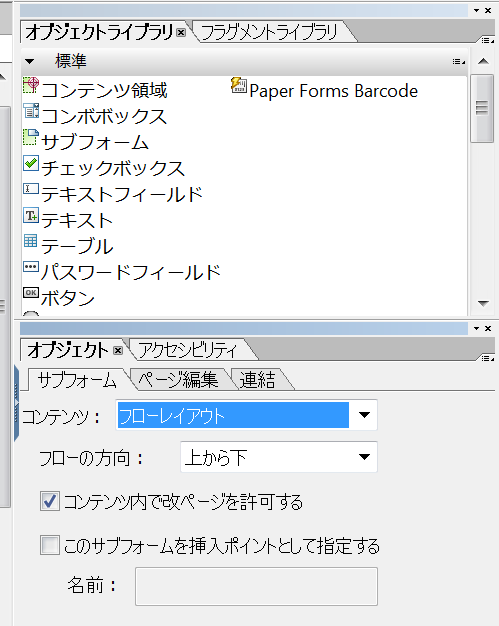Pick the サブフォーム subform object icon

click(31, 137)
